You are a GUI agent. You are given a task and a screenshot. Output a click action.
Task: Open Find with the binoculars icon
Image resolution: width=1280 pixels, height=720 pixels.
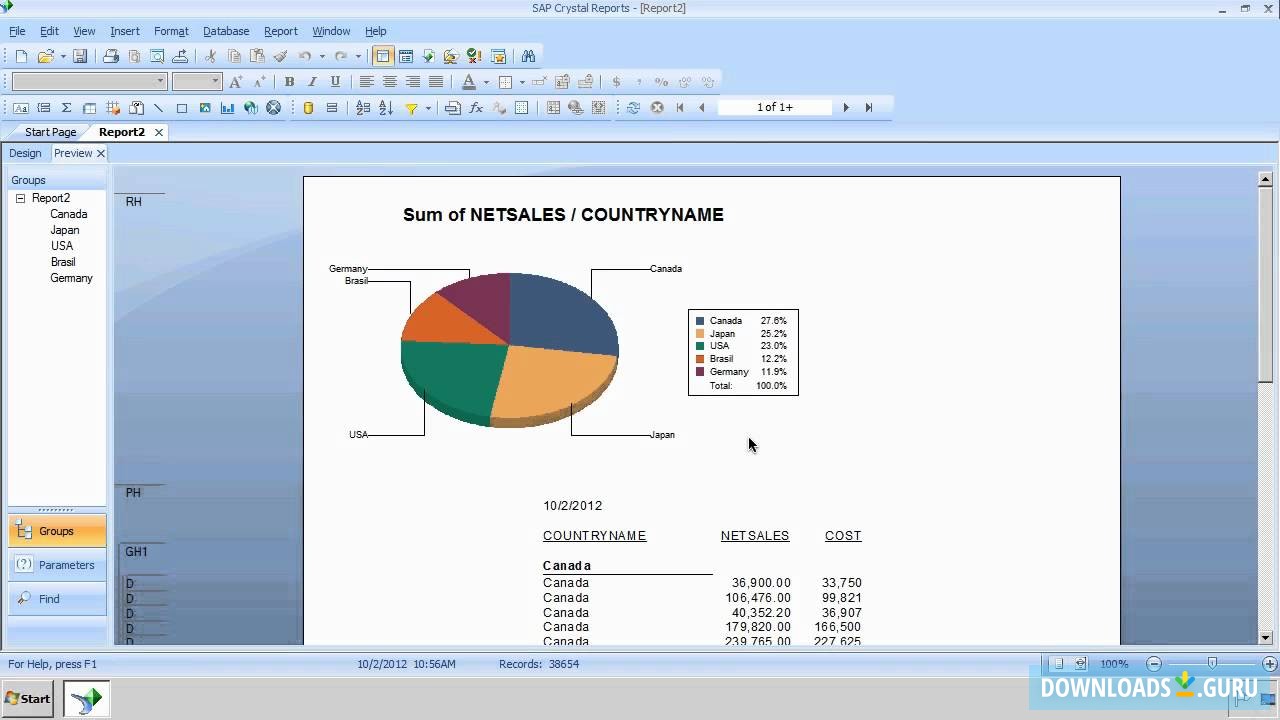point(529,57)
